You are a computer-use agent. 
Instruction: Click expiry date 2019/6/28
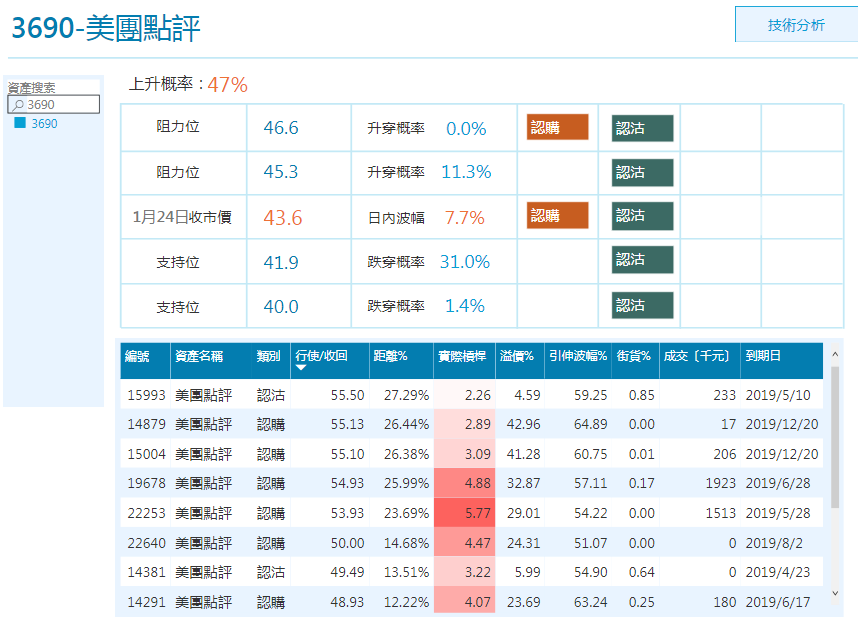pos(778,483)
